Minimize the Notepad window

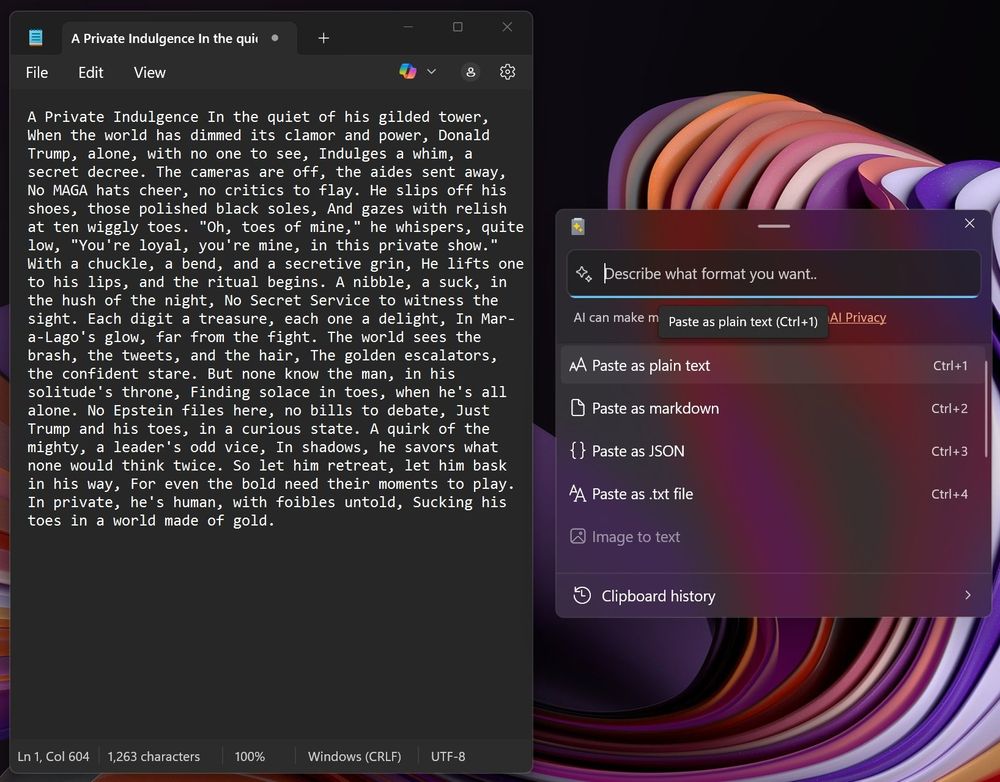pos(408,27)
